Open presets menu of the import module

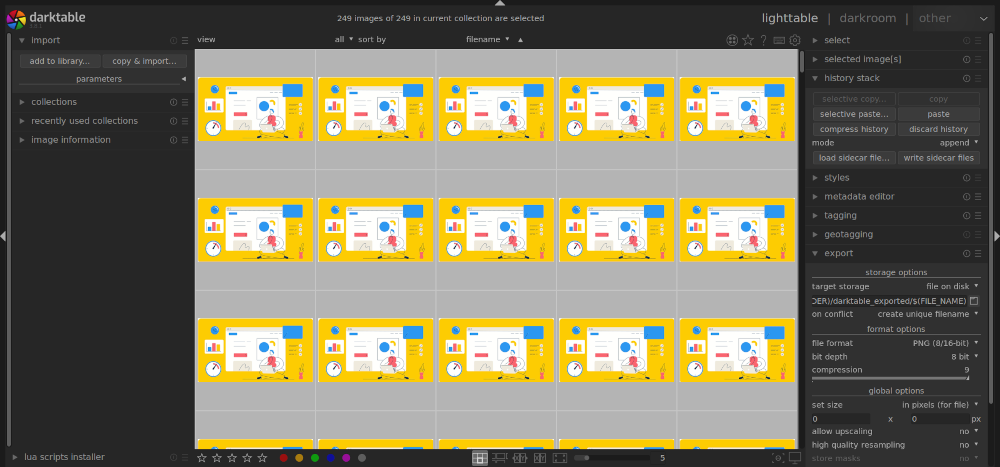point(185,40)
